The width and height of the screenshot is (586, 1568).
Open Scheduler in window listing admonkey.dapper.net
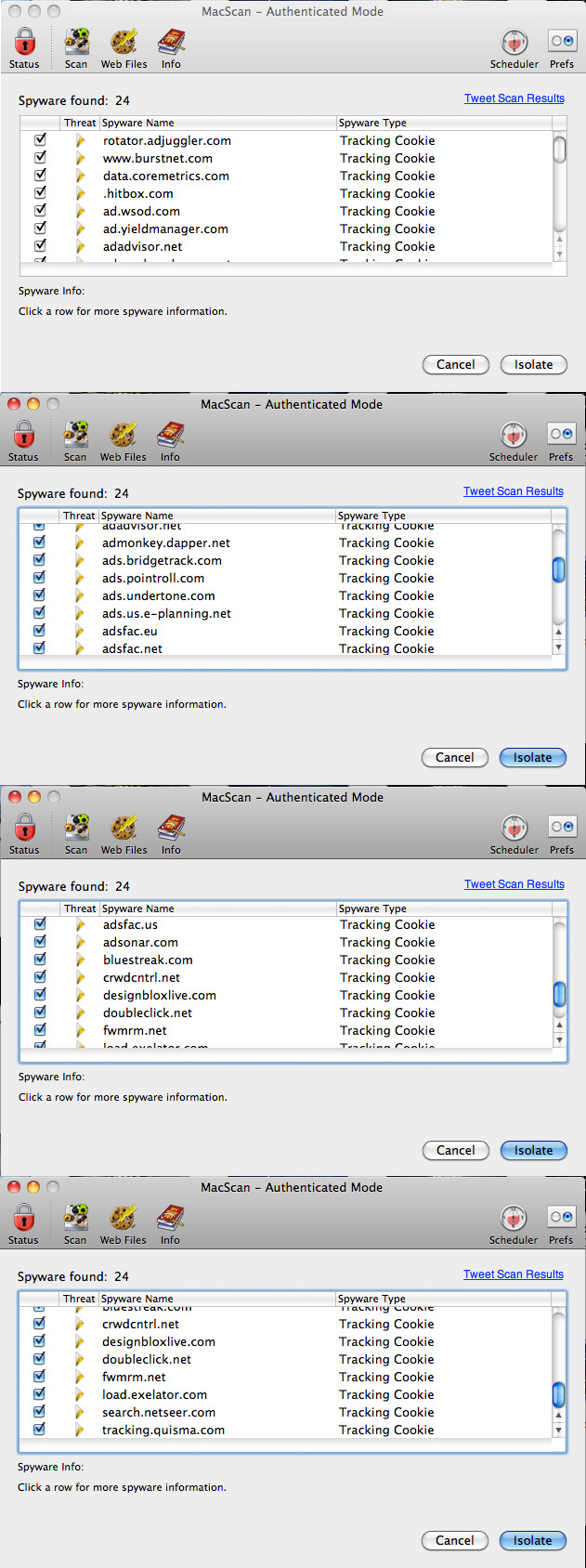click(x=514, y=441)
